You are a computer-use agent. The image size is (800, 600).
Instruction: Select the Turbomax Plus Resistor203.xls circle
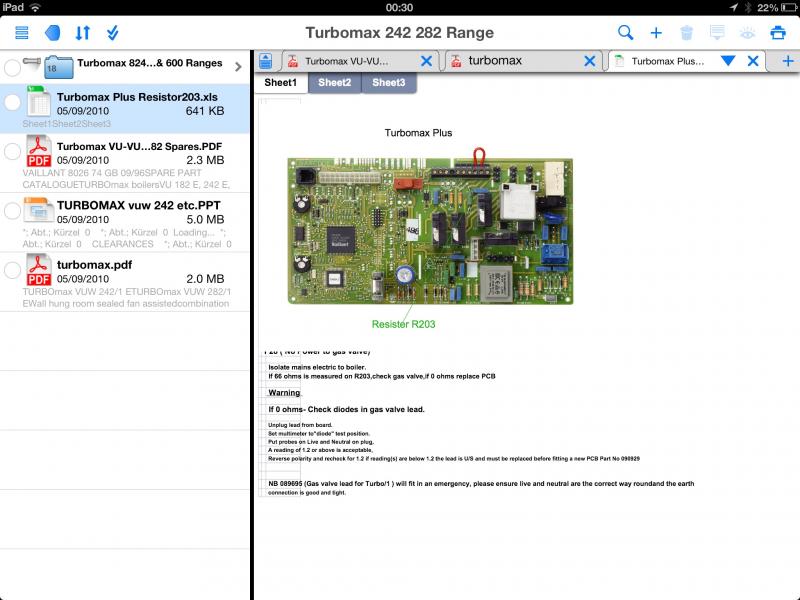pyautogui.click(x=12, y=103)
